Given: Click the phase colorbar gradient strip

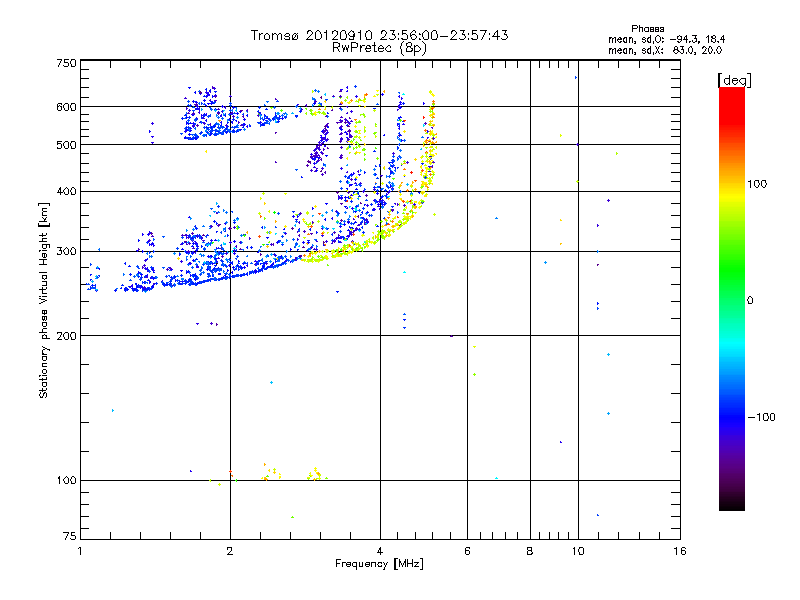Looking at the screenshot, I should coord(732,298).
